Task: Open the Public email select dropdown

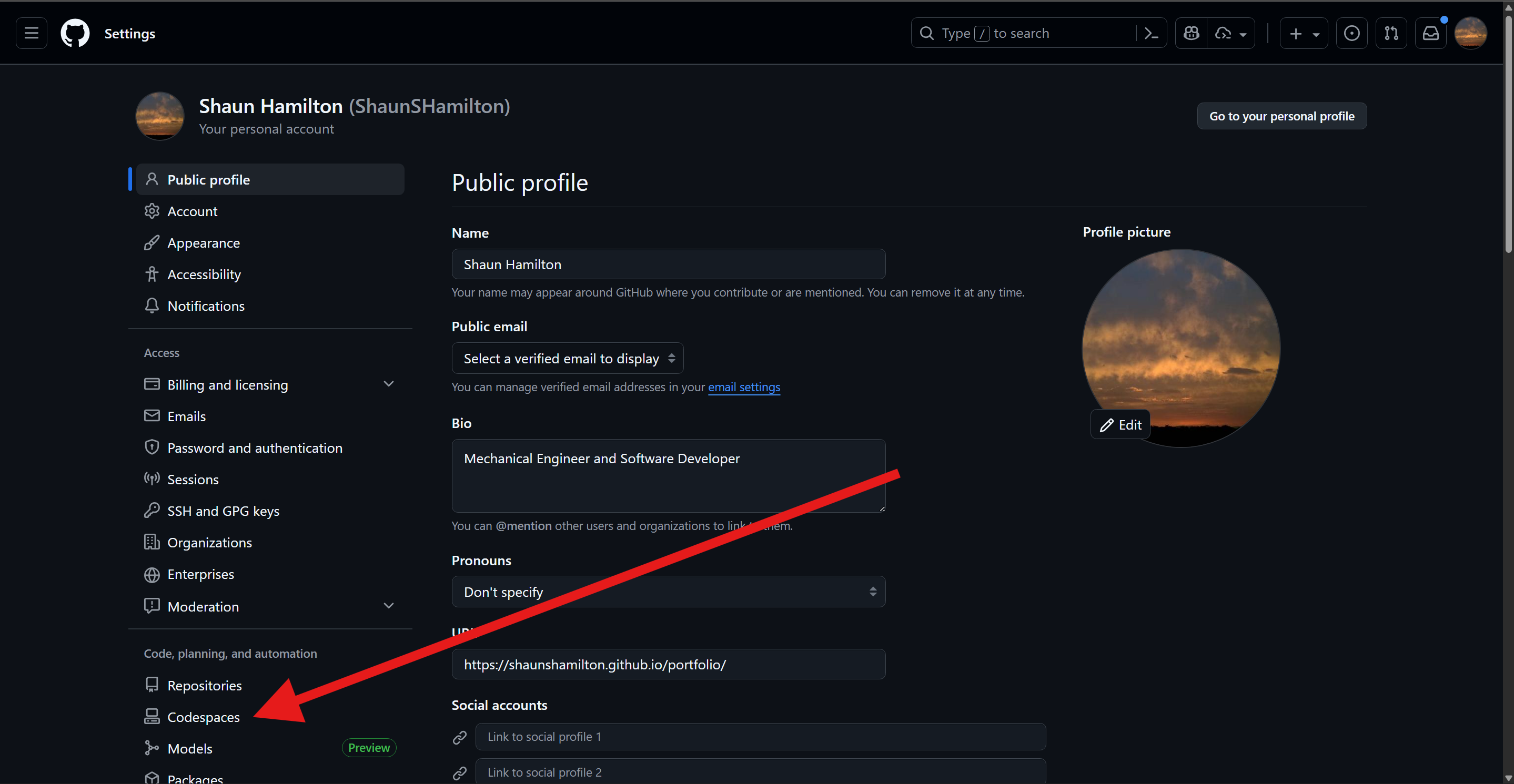Action: click(x=567, y=358)
